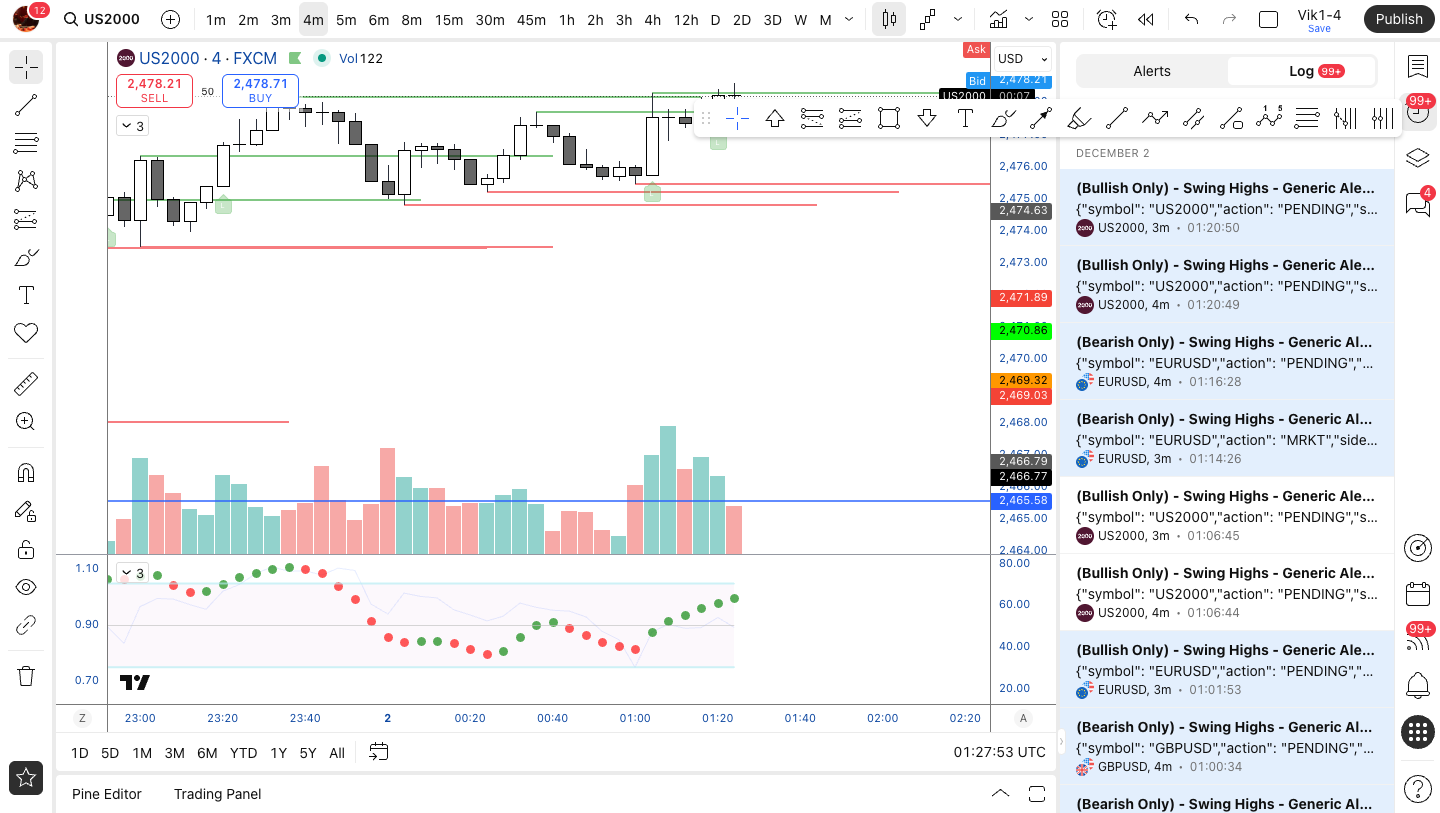Switch to the Alerts tab
The height and width of the screenshot is (813, 1440).
pos(1152,71)
